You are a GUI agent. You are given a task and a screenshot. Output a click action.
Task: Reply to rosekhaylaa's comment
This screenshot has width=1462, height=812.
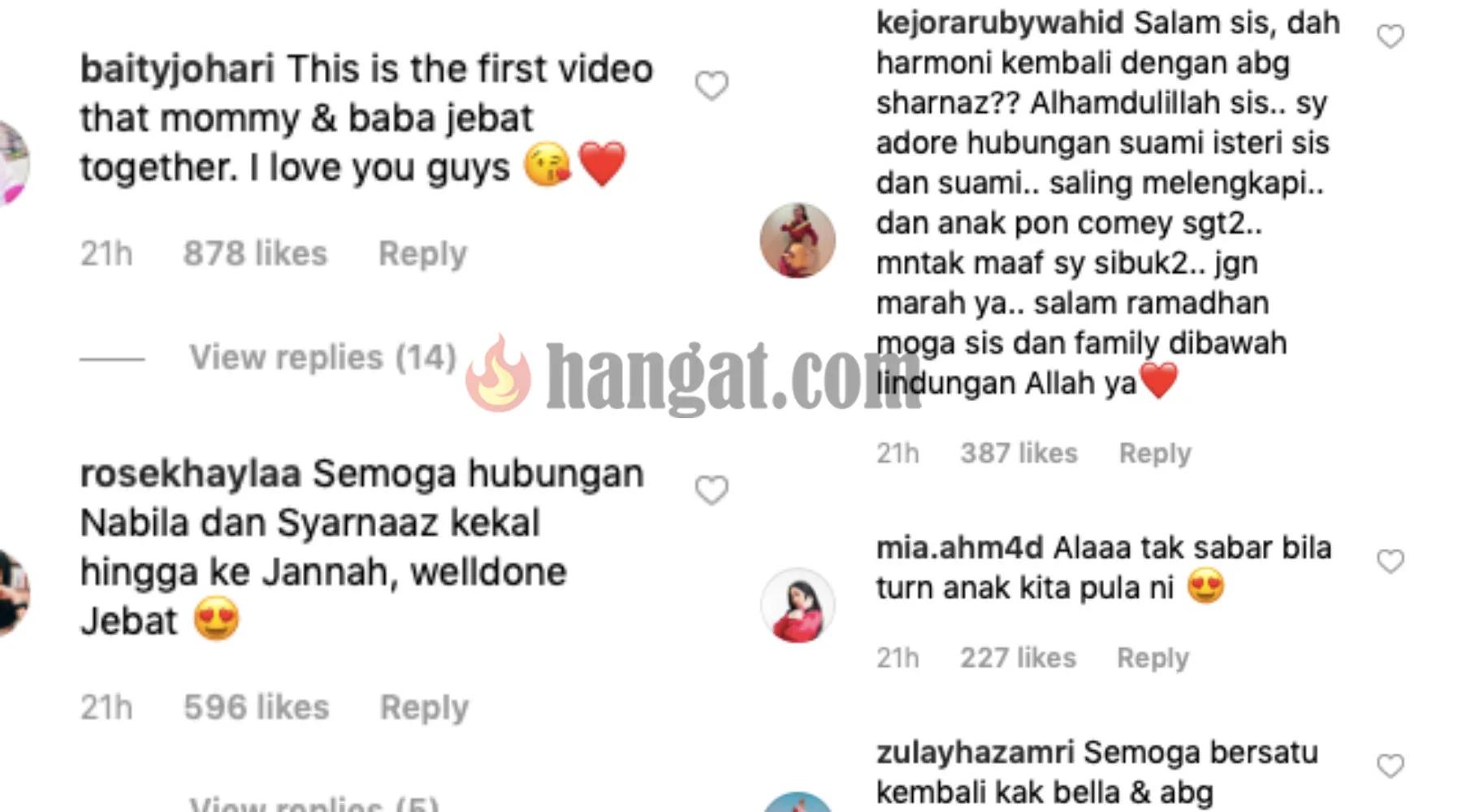[424, 707]
